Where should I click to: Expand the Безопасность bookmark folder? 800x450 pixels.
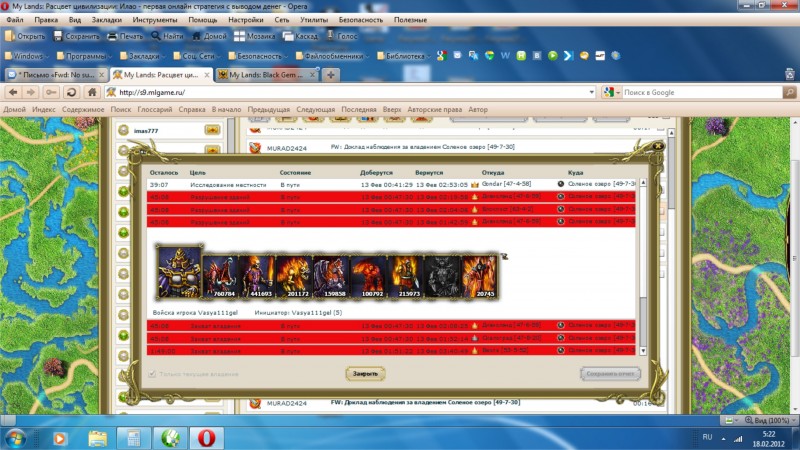coord(258,56)
